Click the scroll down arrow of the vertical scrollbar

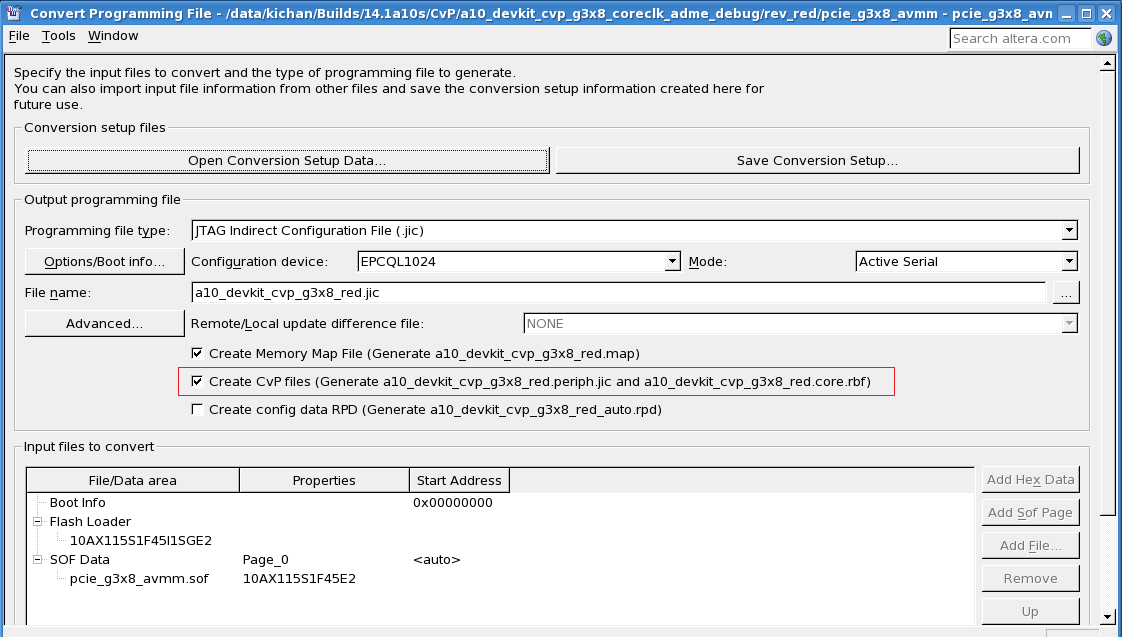tap(1107, 616)
